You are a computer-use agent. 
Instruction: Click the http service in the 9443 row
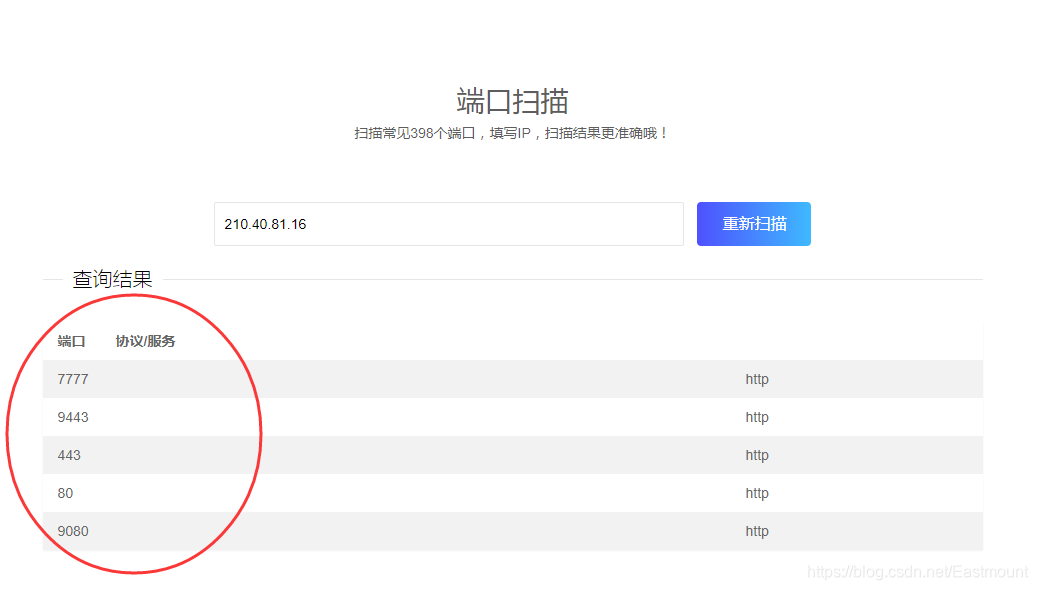757,417
